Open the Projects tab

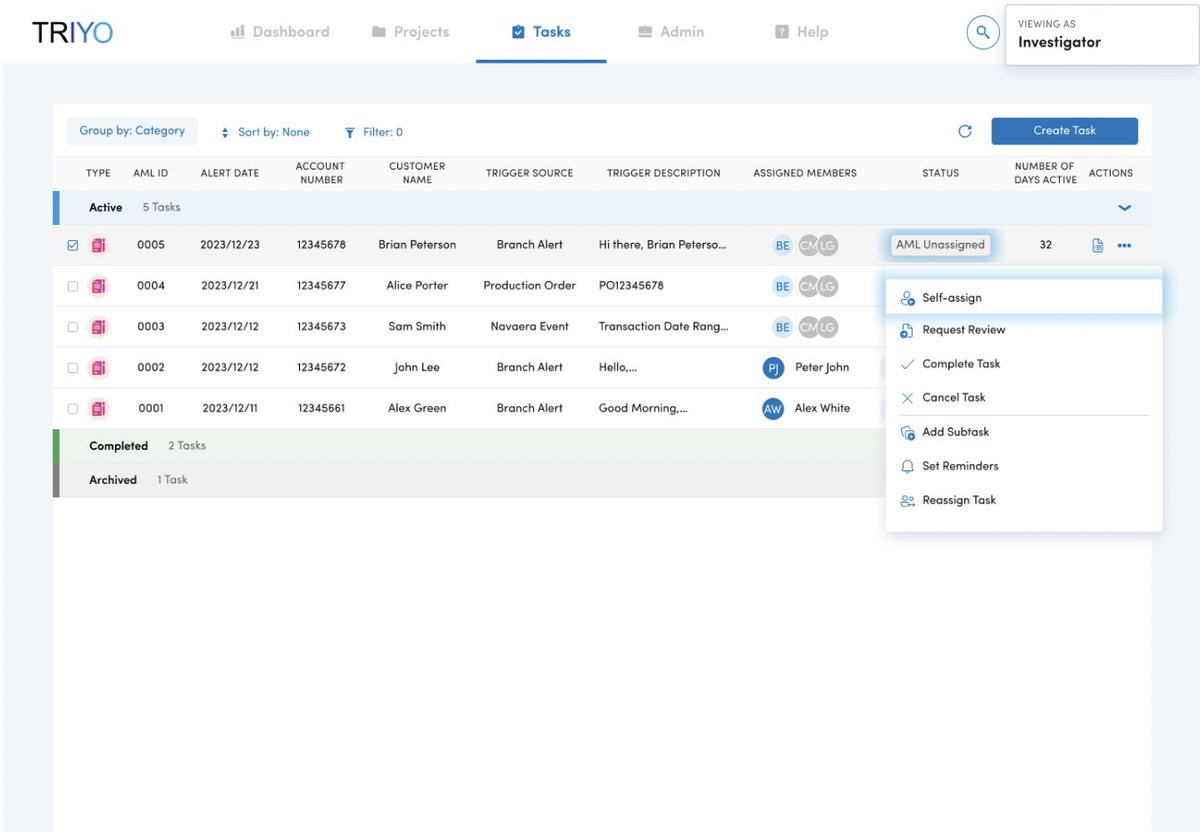click(410, 32)
